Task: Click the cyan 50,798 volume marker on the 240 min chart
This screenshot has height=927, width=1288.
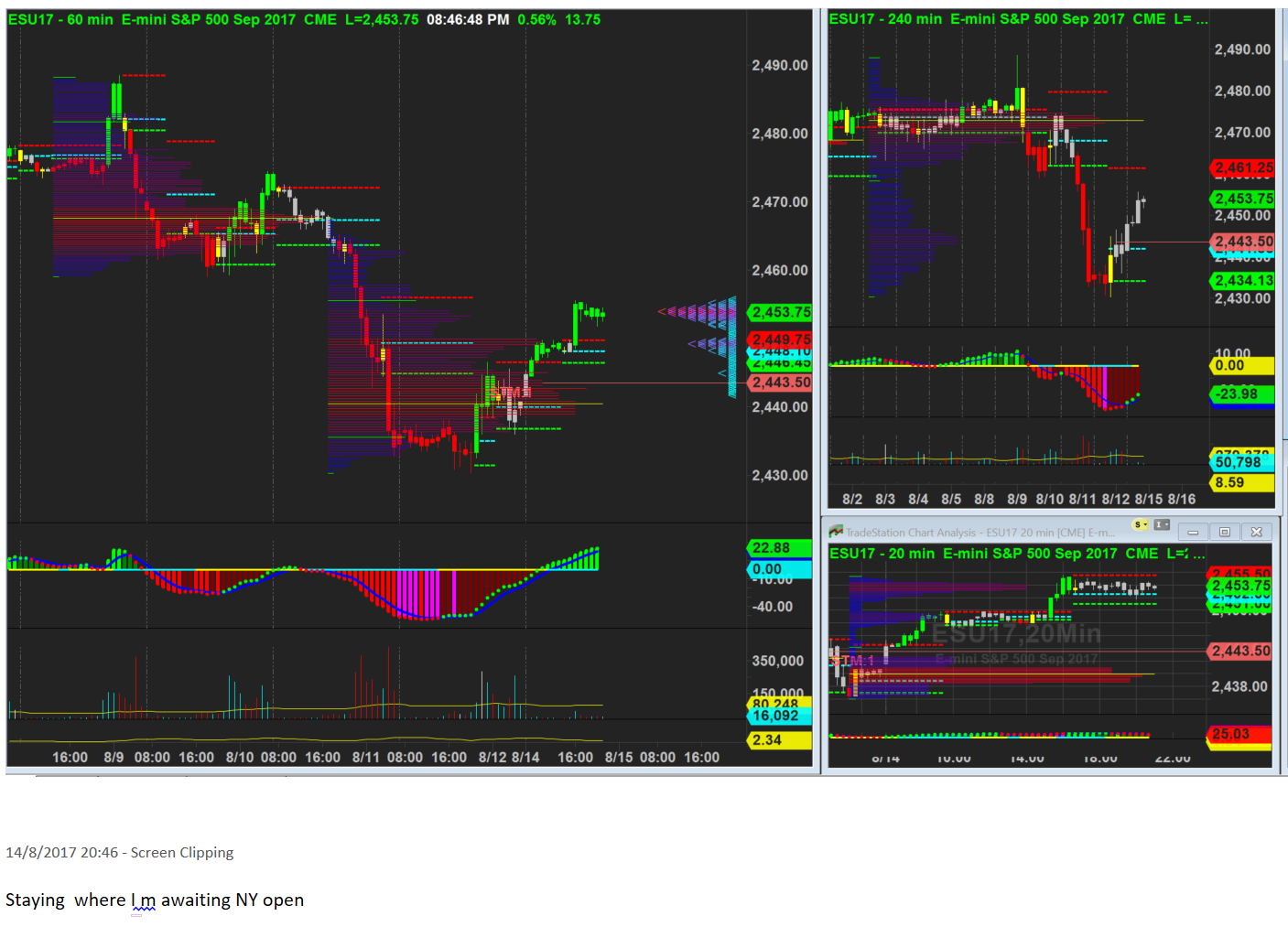Action: [x=1243, y=463]
